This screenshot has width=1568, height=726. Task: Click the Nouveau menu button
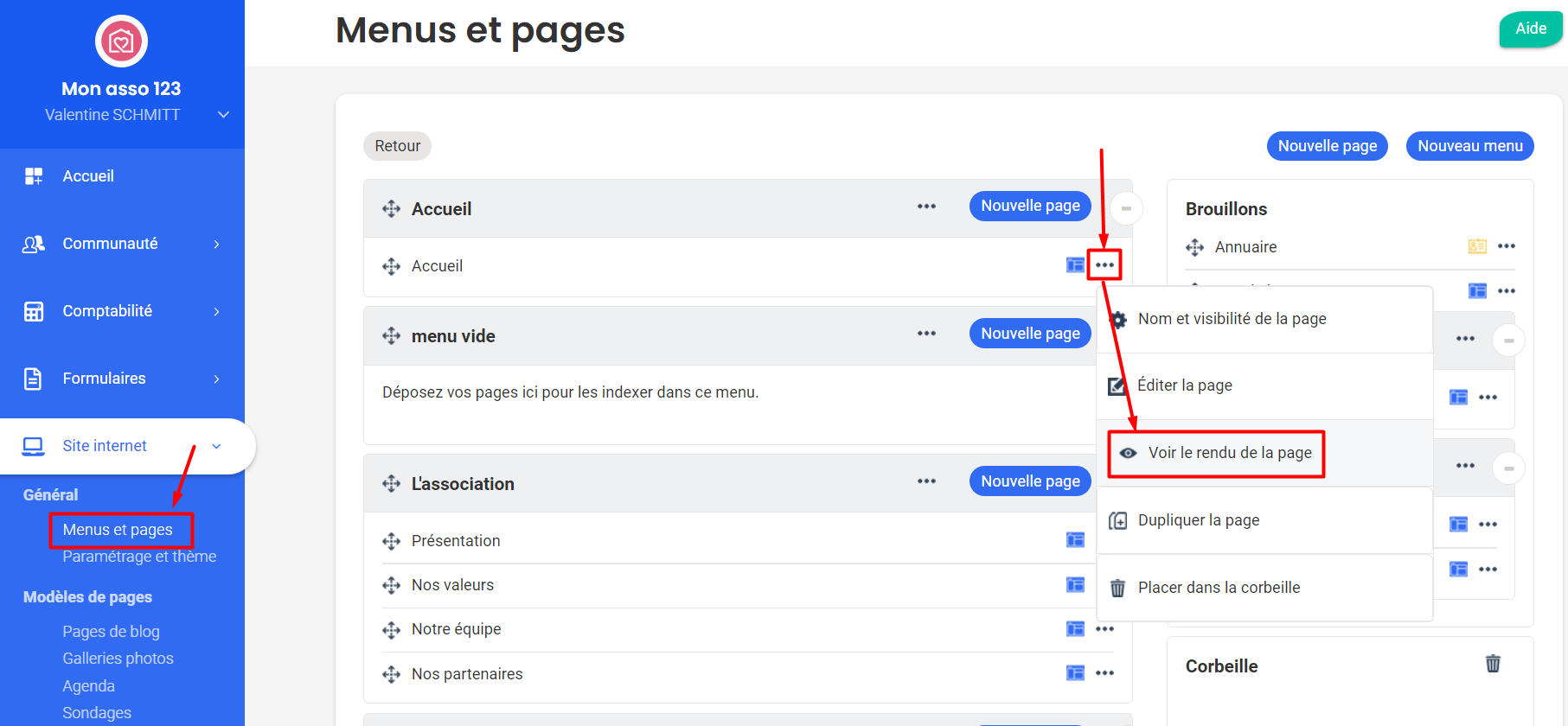pos(1469,146)
